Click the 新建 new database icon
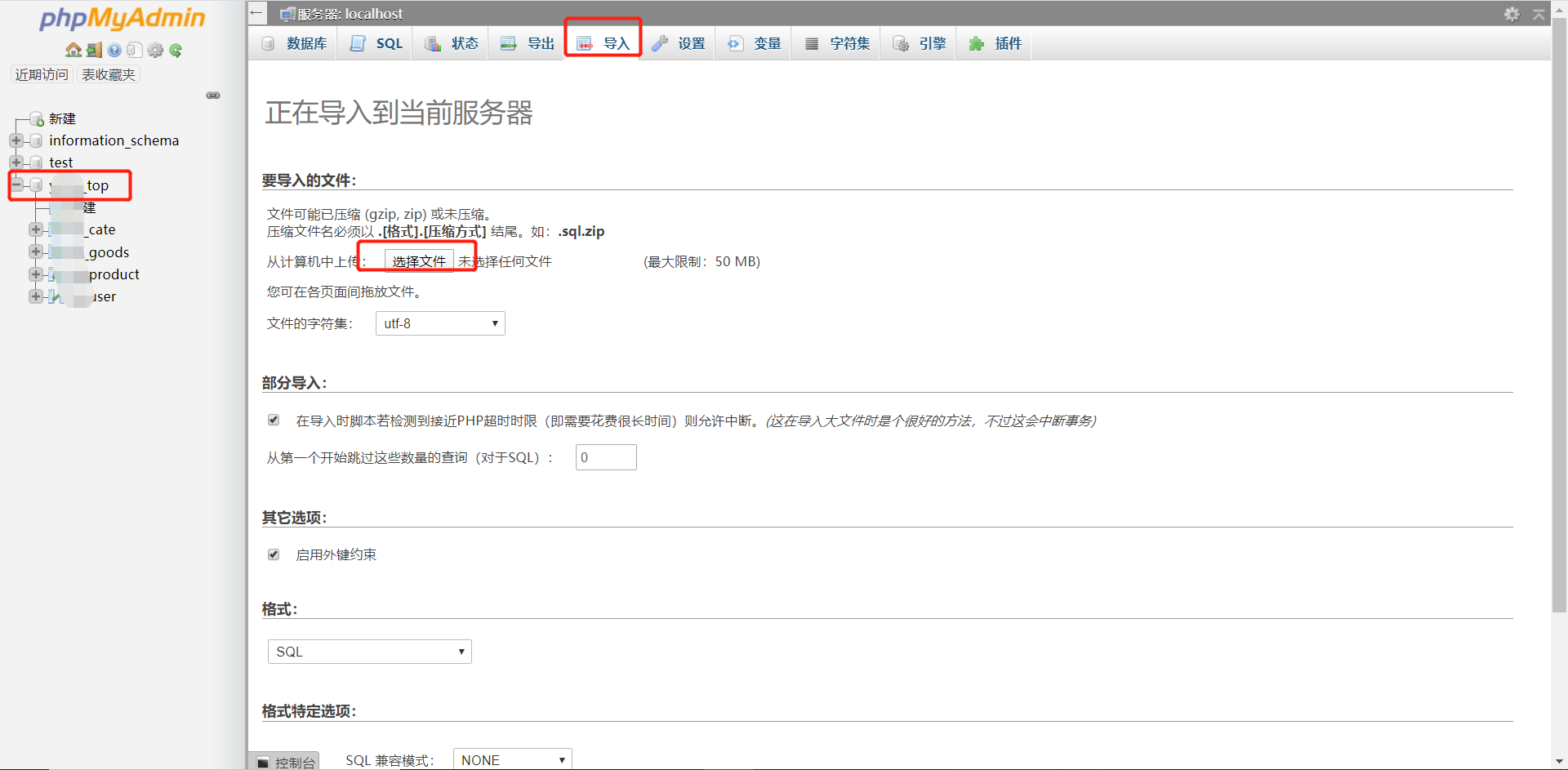 click(37, 119)
